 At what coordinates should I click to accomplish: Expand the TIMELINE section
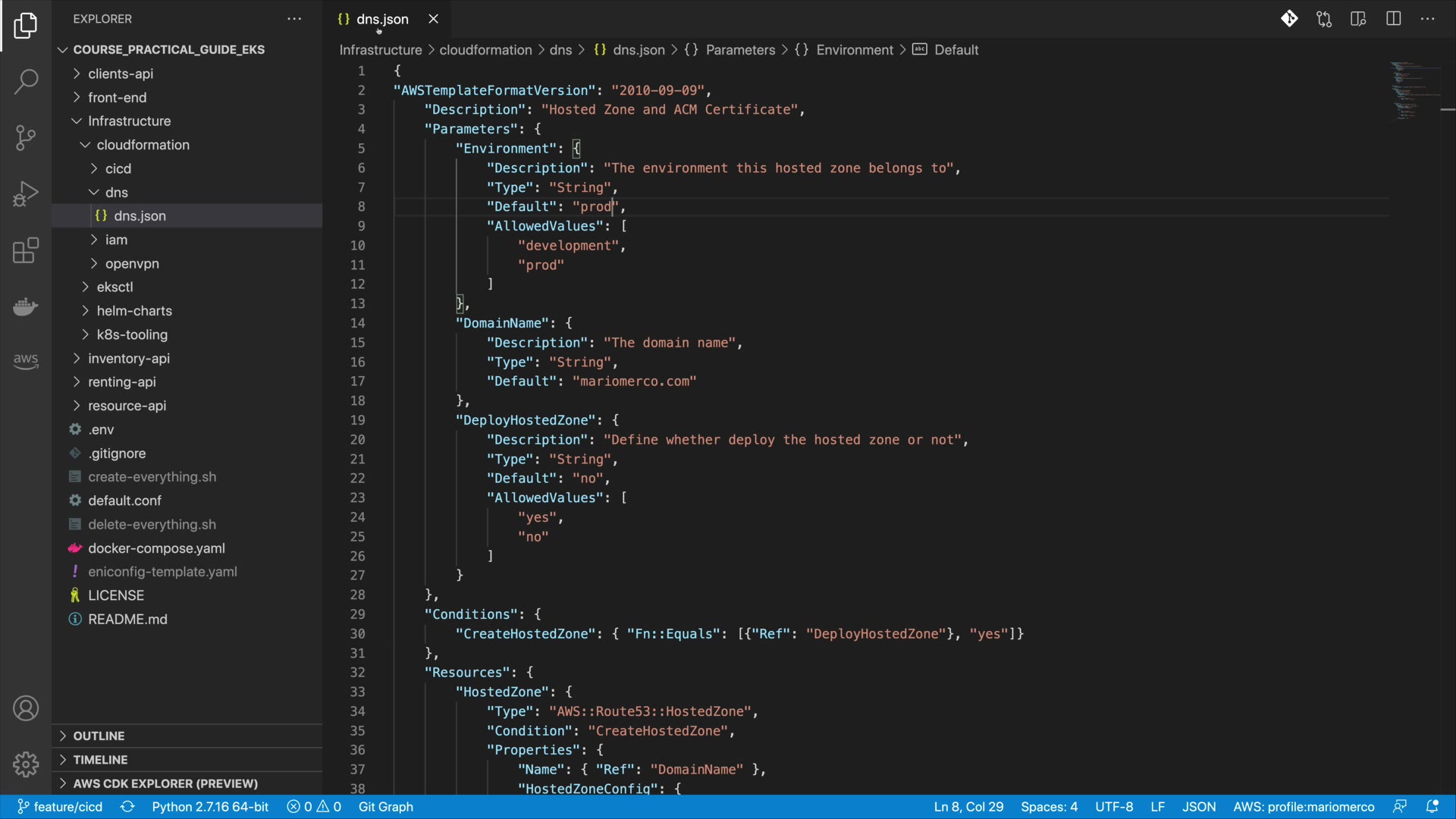coord(100,759)
